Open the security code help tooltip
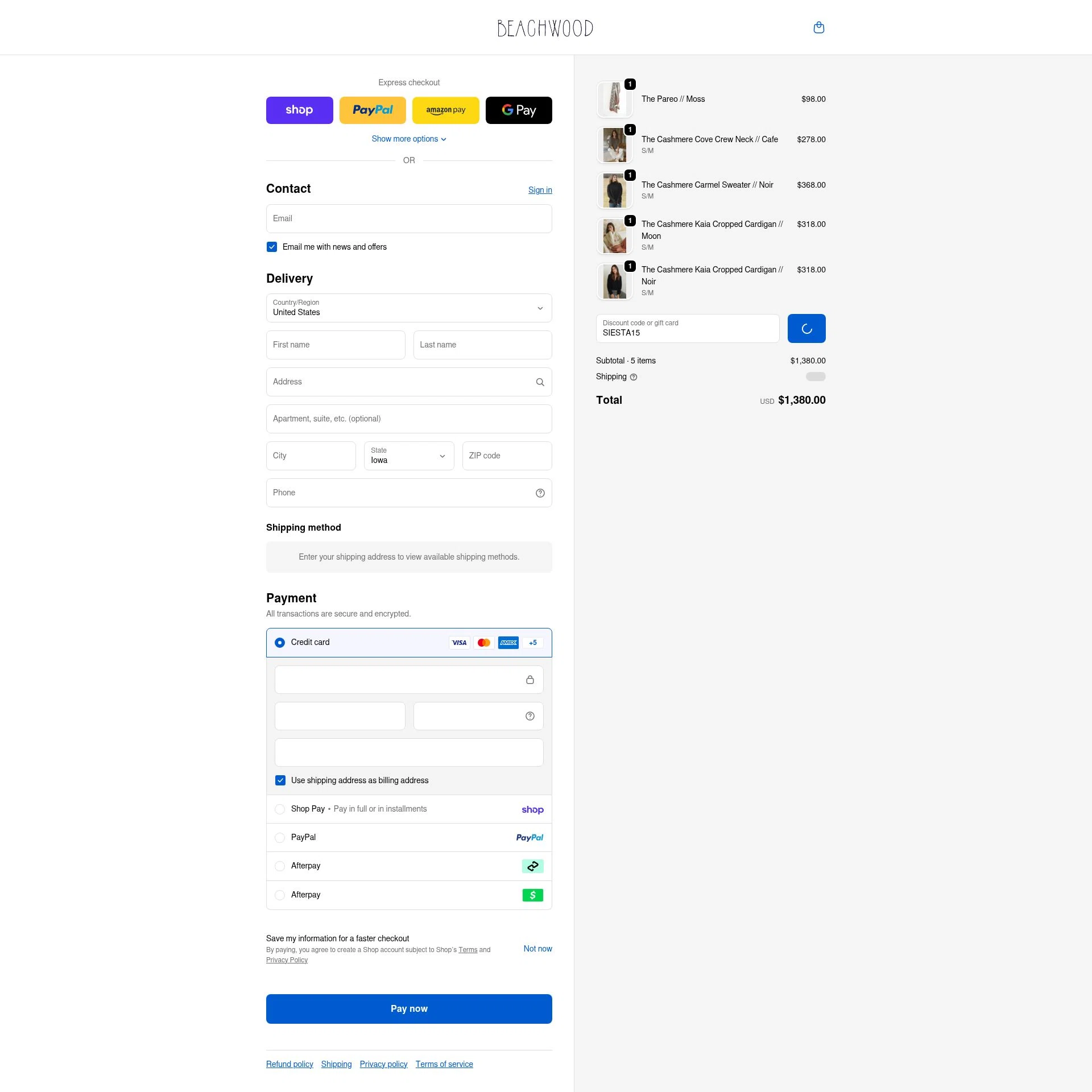 (530, 715)
